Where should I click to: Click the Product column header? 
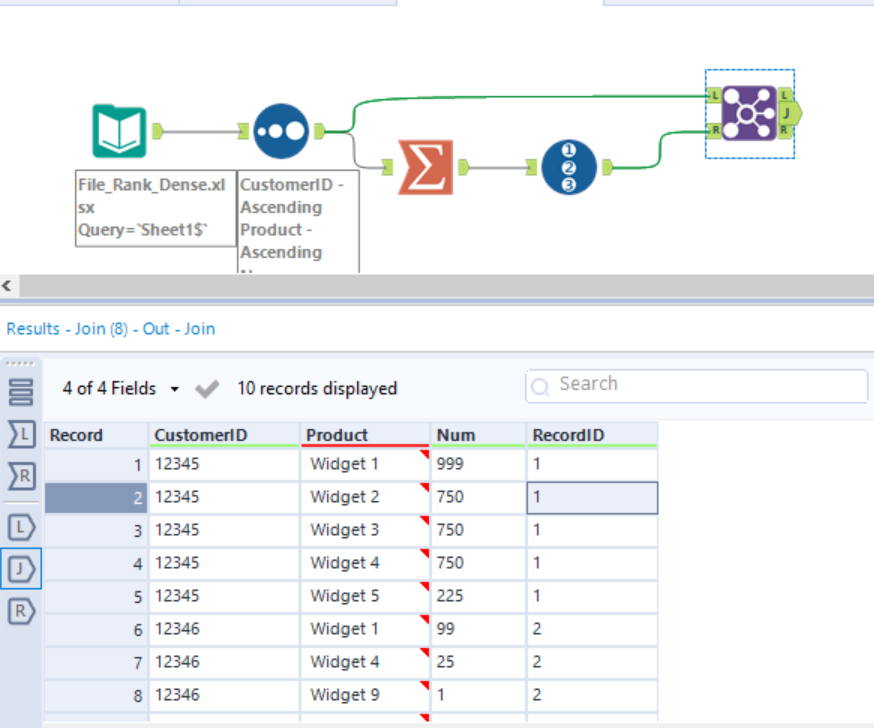[x=365, y=435]
